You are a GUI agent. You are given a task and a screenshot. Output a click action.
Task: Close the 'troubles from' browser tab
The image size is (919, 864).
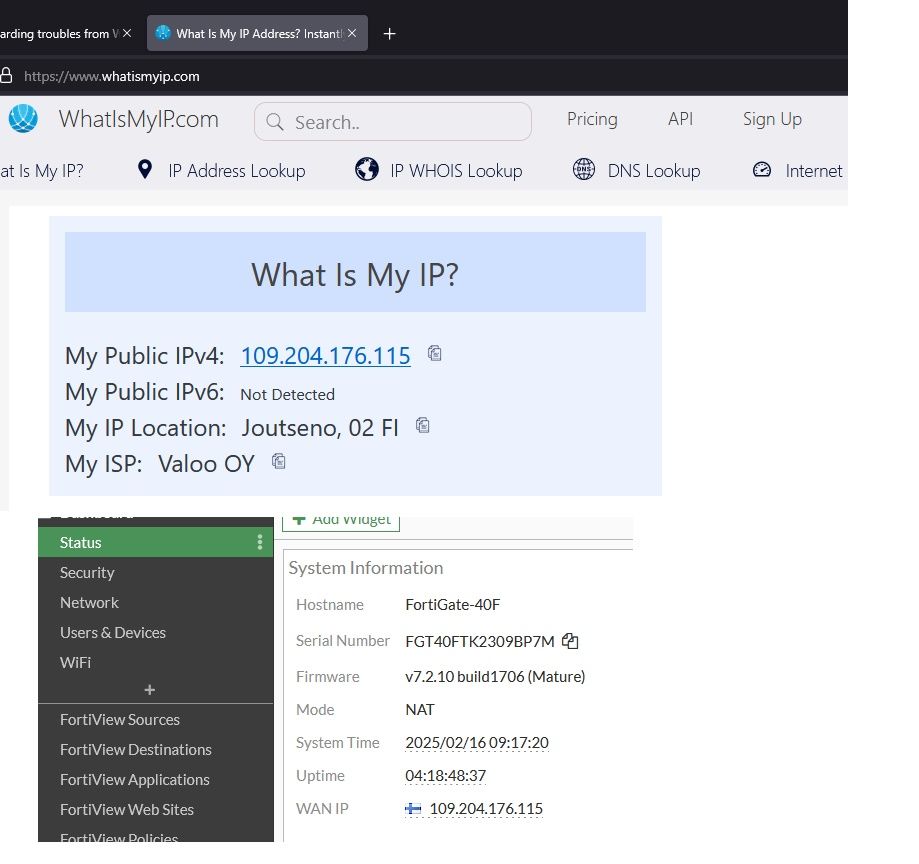pos(127,33)
